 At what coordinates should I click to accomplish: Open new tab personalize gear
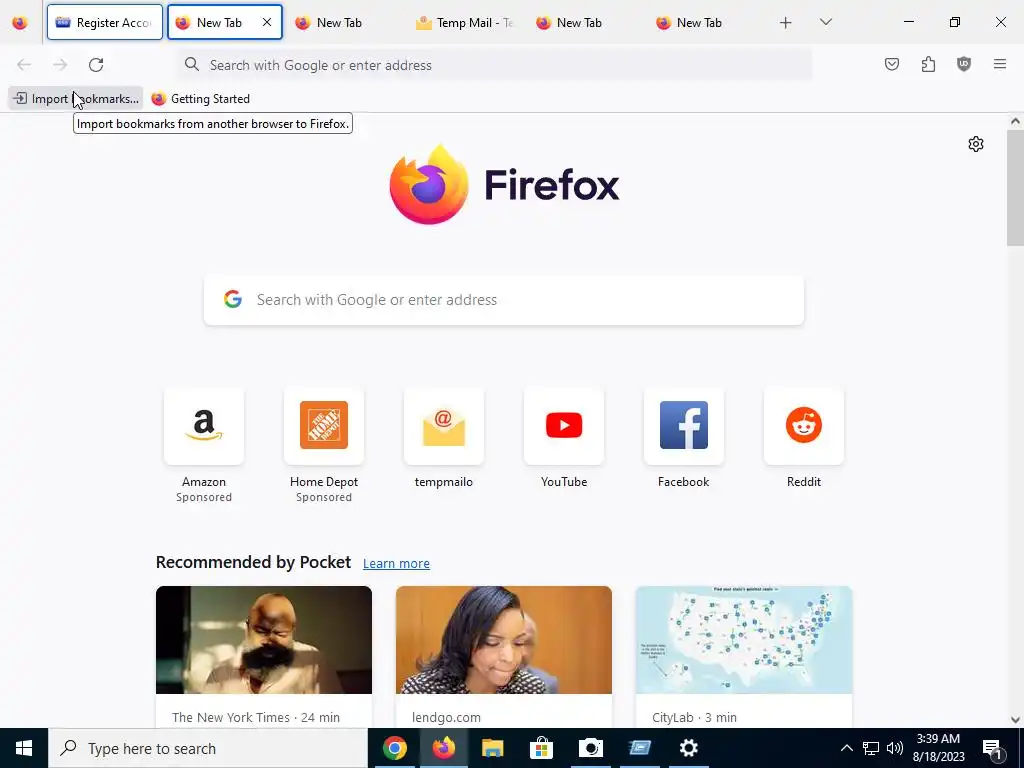pyautogui.click(x=976, y=144)
